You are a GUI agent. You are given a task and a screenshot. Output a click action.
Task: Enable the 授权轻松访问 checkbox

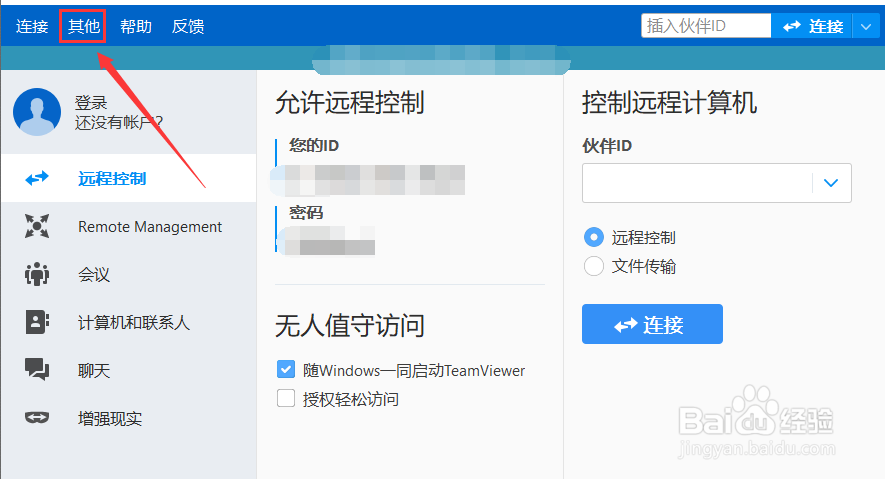click(x=286, y=398)
